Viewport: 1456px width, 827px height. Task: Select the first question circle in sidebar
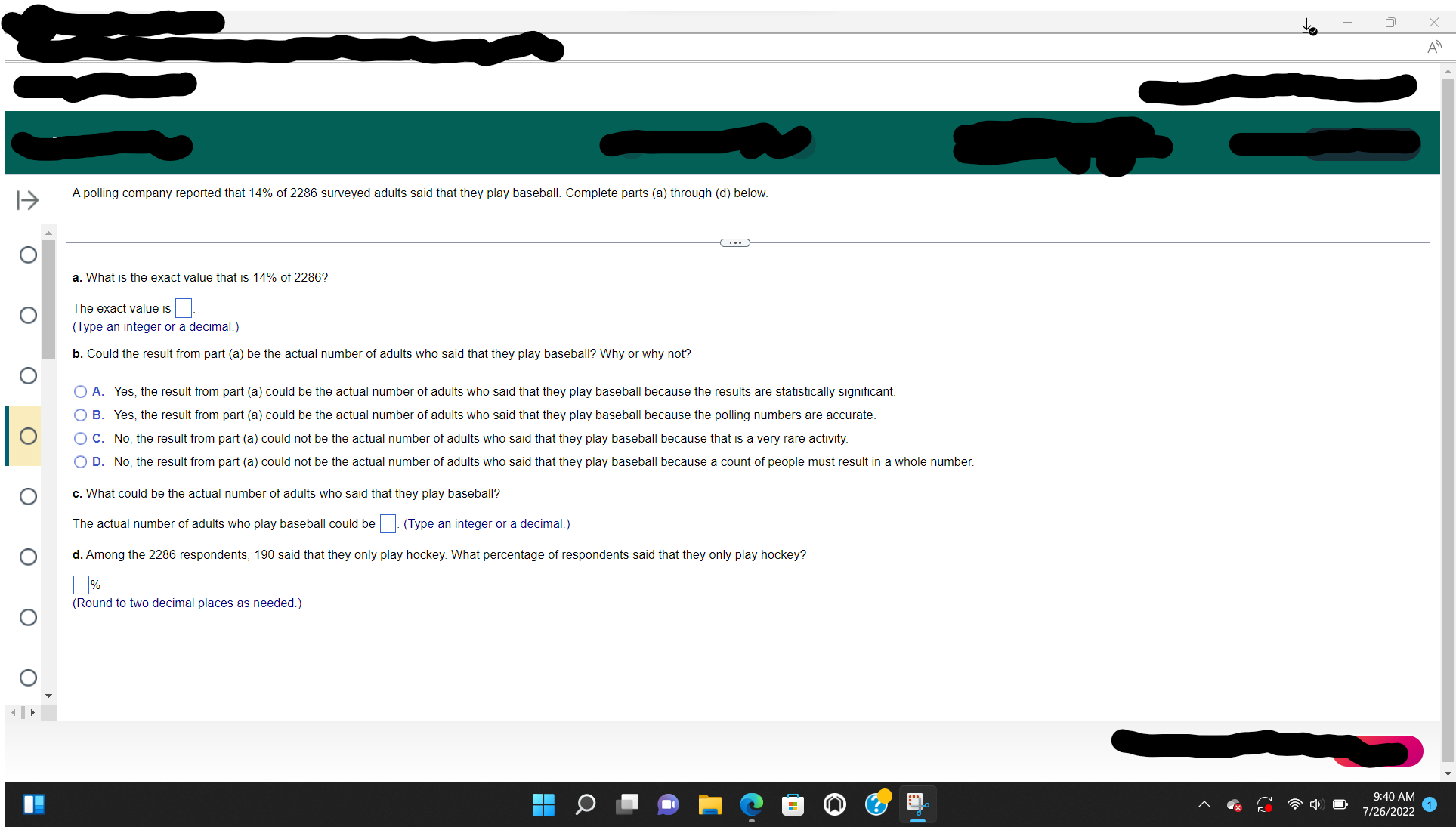pyautogui.click(x=28, y=255)
